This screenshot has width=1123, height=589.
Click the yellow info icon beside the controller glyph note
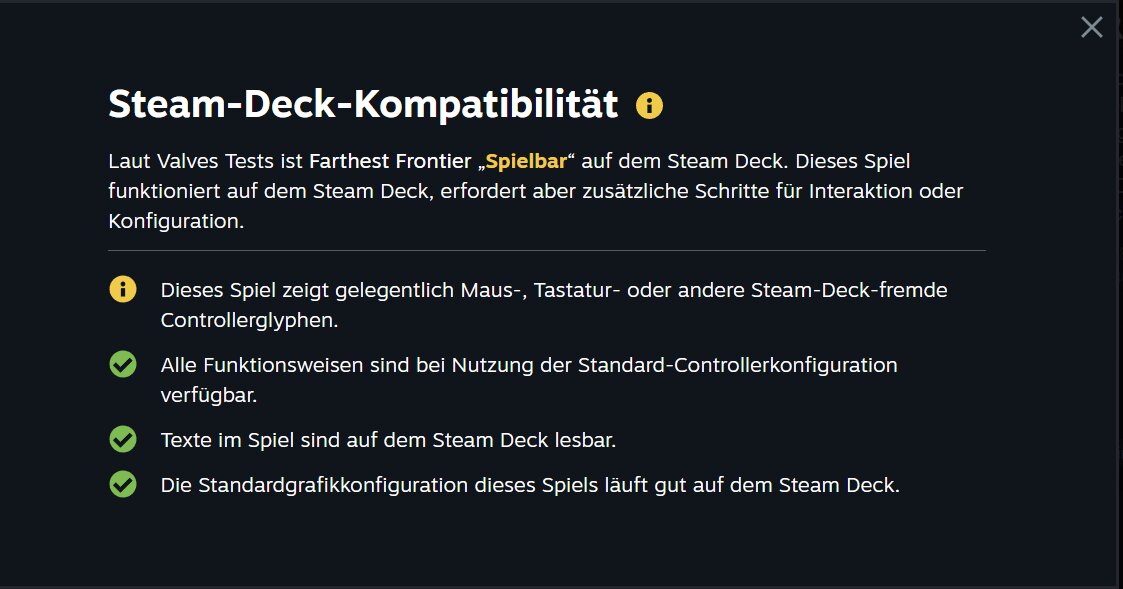click(x=123, y=290)
